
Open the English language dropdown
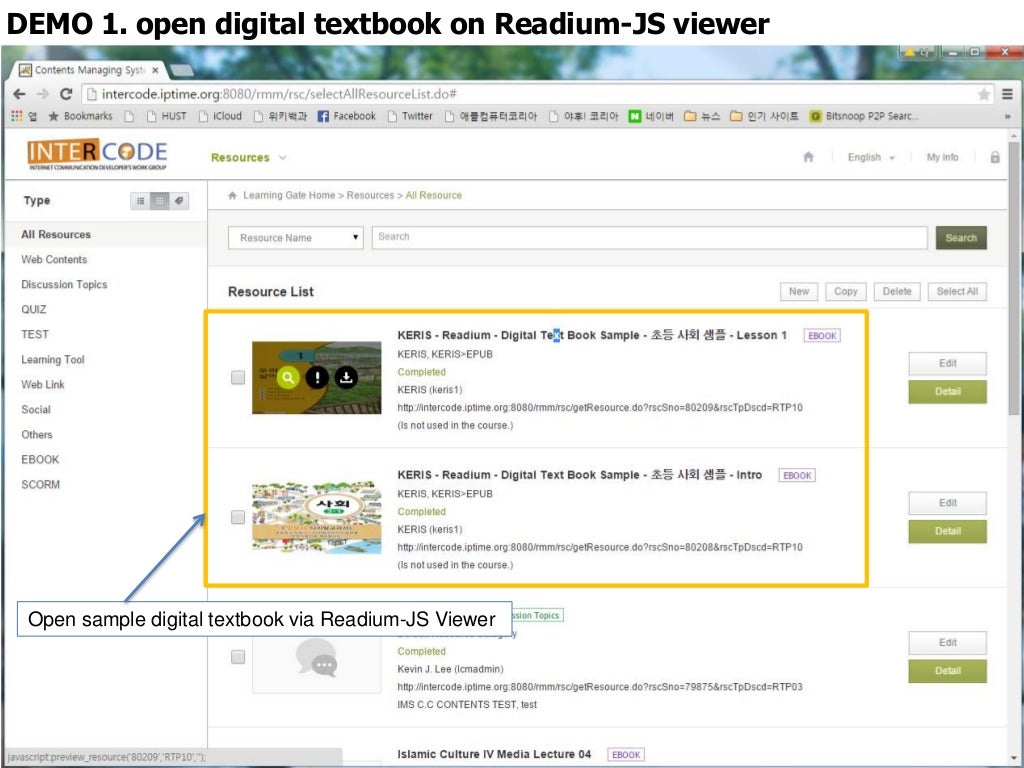pyautogui.click(x=871, y=157)
